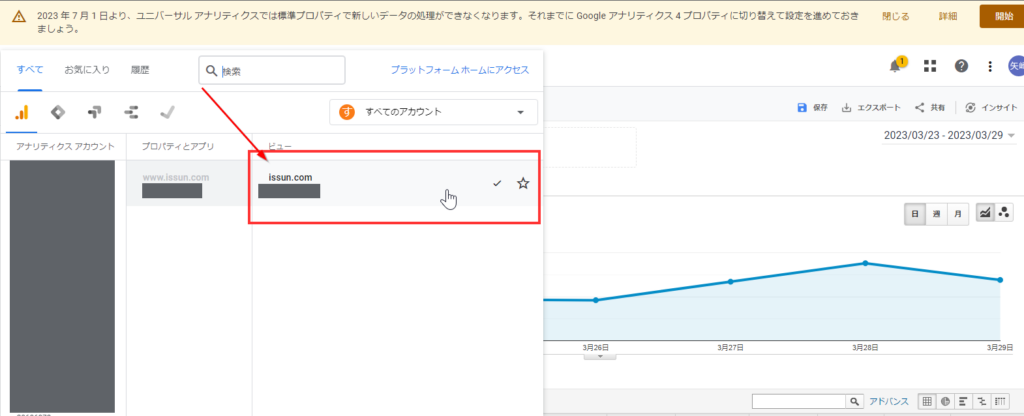This screenshot has width=1024, height=416.
Task: Click the 3月29日 data point on chart
Action: tap(1000, 280)
